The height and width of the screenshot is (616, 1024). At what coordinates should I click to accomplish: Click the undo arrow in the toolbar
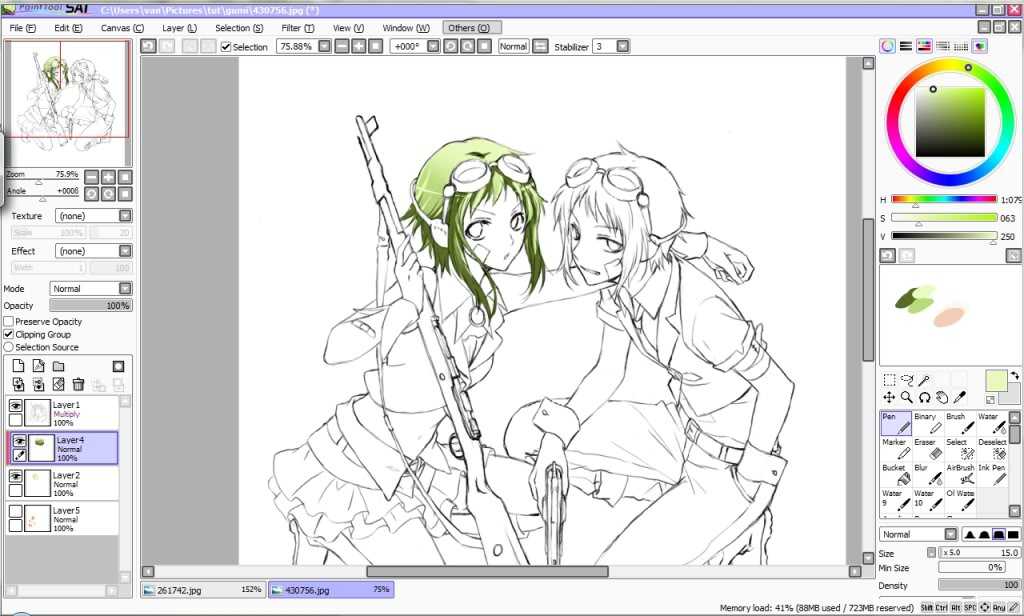click(148, 46)
